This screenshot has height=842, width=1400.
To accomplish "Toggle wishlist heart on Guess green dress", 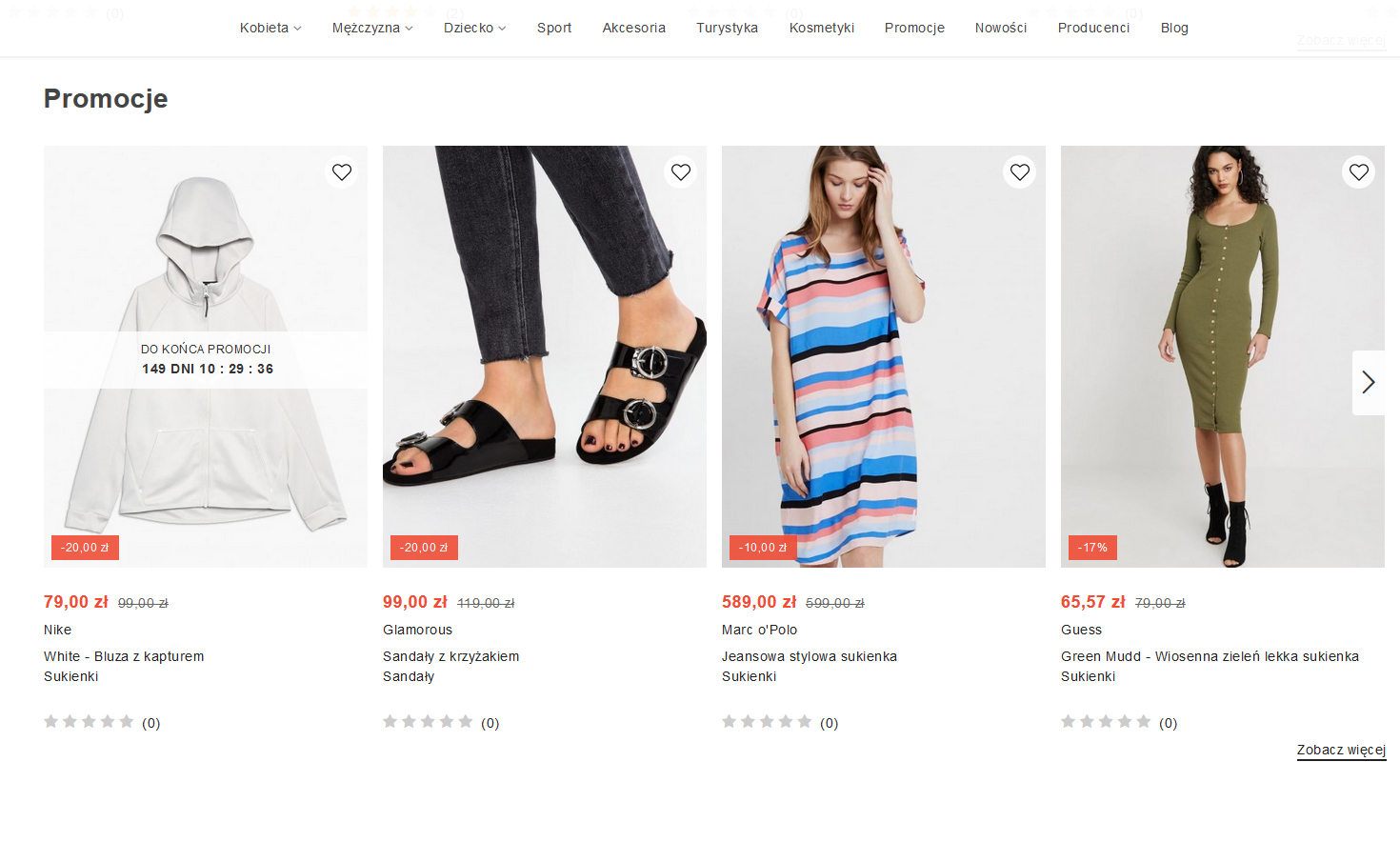I will (x=1359, y=172).
